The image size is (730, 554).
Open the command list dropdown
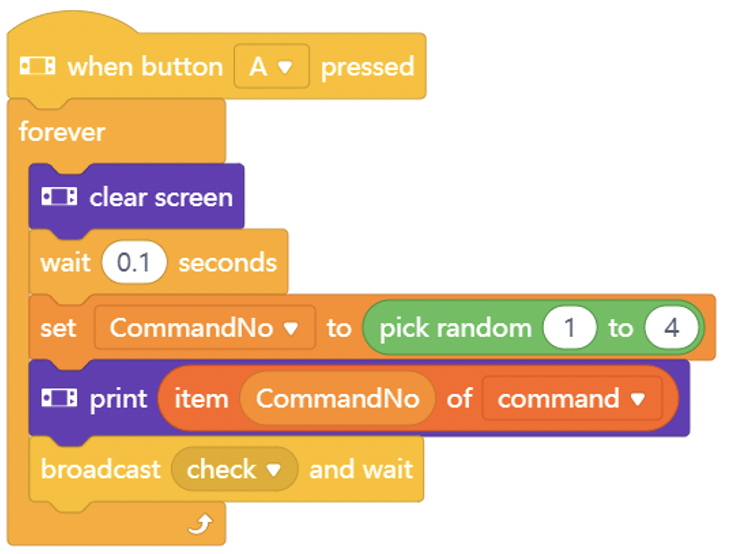(x=572, y=399)
